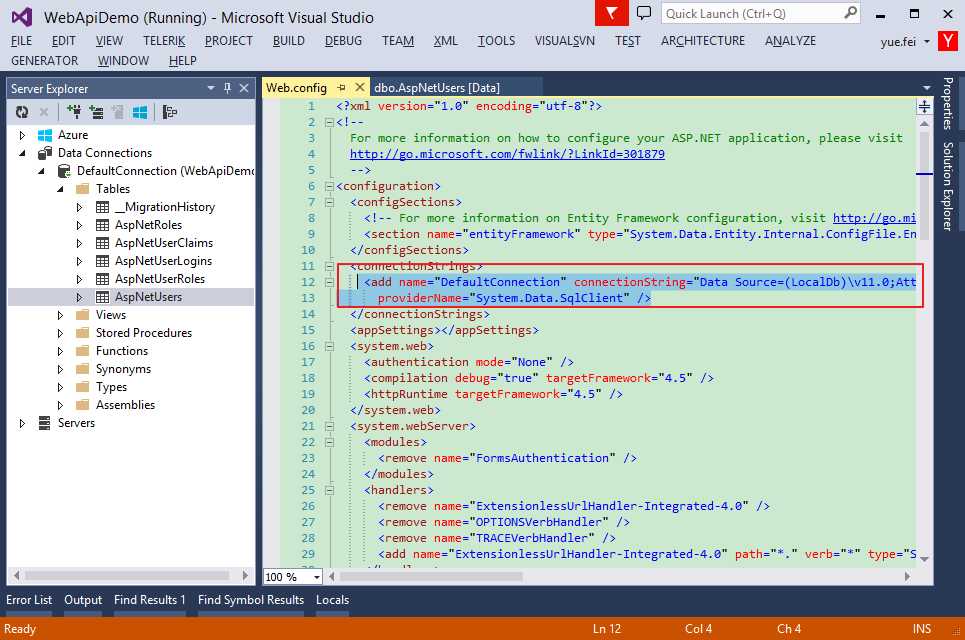This screenshot has height=640, width=965.
Task: Close the Web.config tab
Action: click(360, 87)
